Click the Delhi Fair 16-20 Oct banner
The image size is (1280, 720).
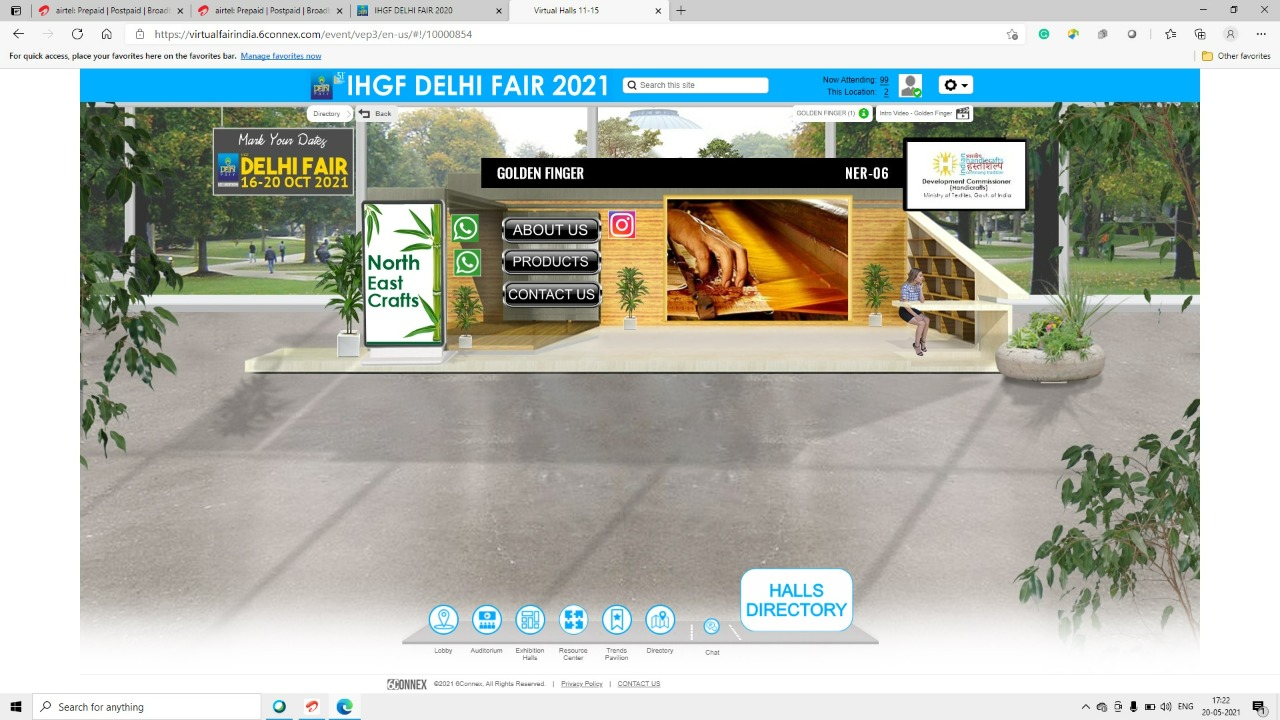coord(283,161)
